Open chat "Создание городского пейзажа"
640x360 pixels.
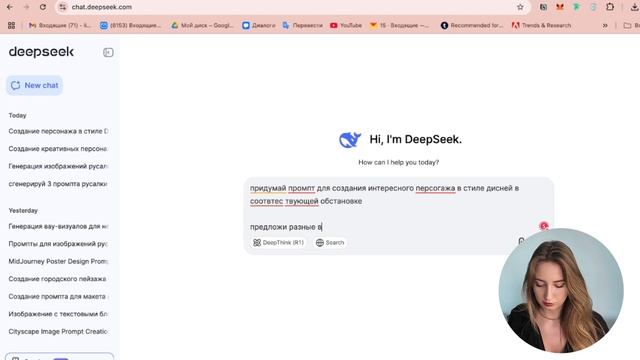(58, 279)
